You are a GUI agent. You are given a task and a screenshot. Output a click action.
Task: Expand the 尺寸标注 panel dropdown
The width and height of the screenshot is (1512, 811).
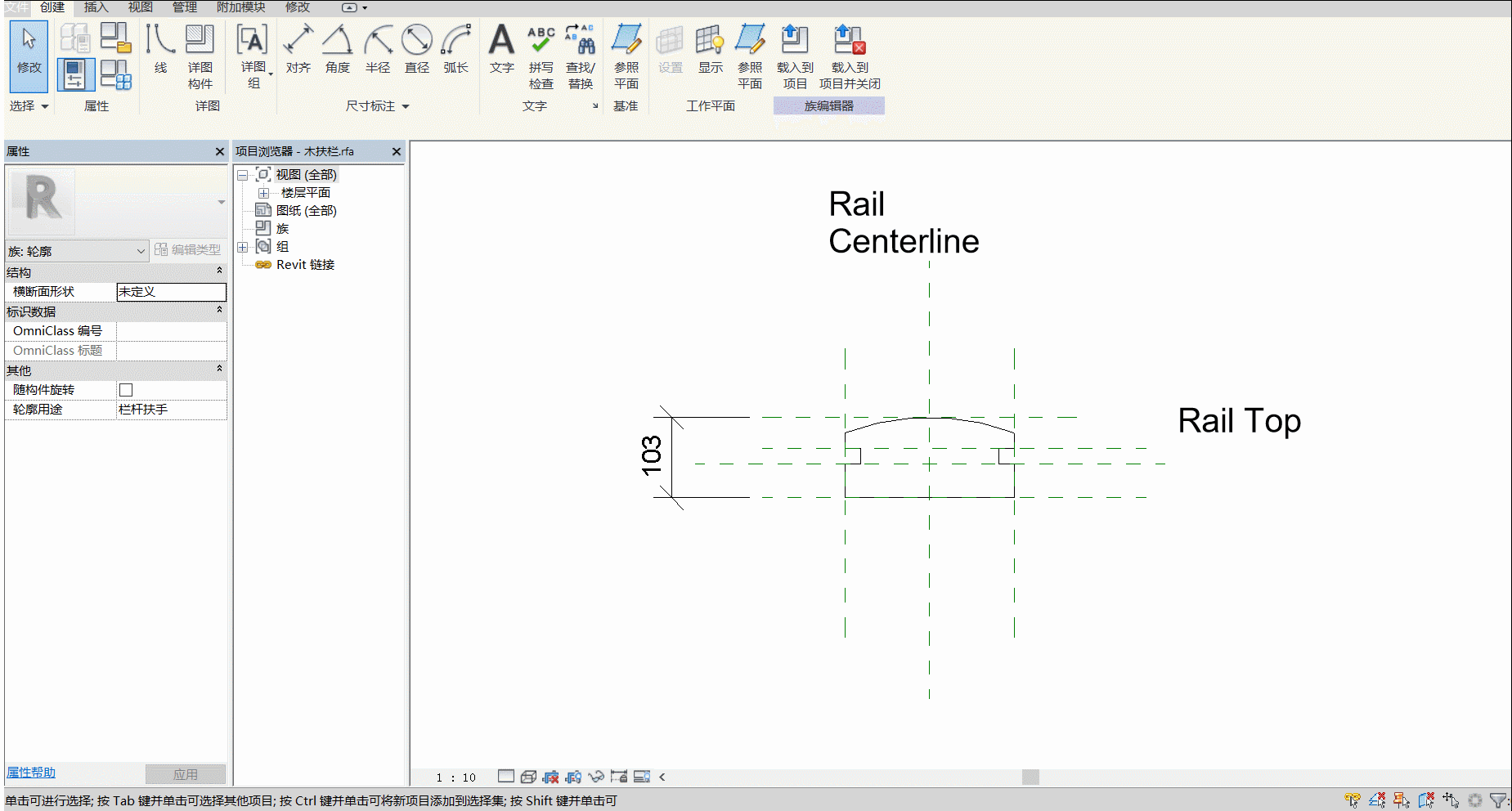coord(377,106)
